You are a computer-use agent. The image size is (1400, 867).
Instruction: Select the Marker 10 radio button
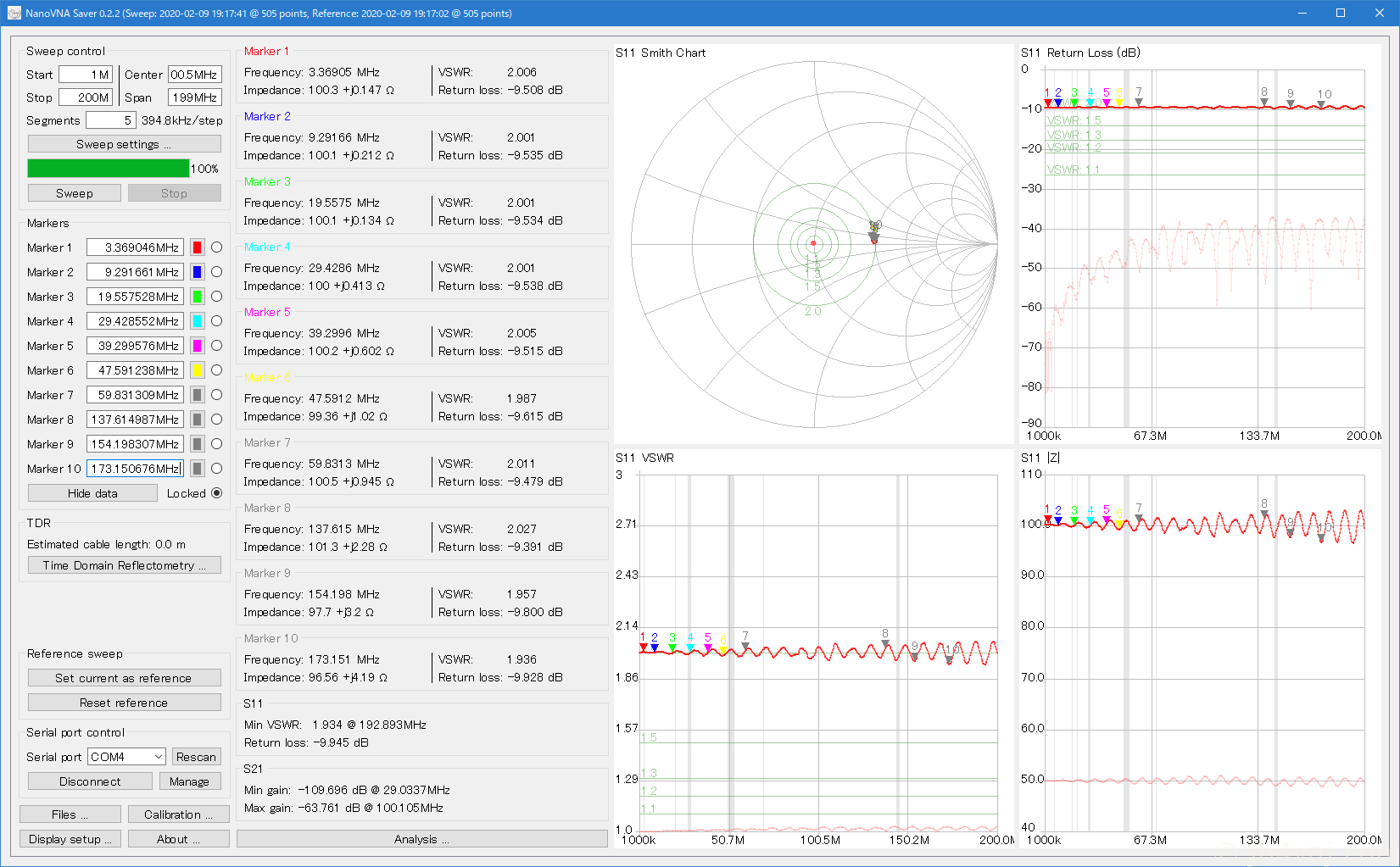click(217, 469)
